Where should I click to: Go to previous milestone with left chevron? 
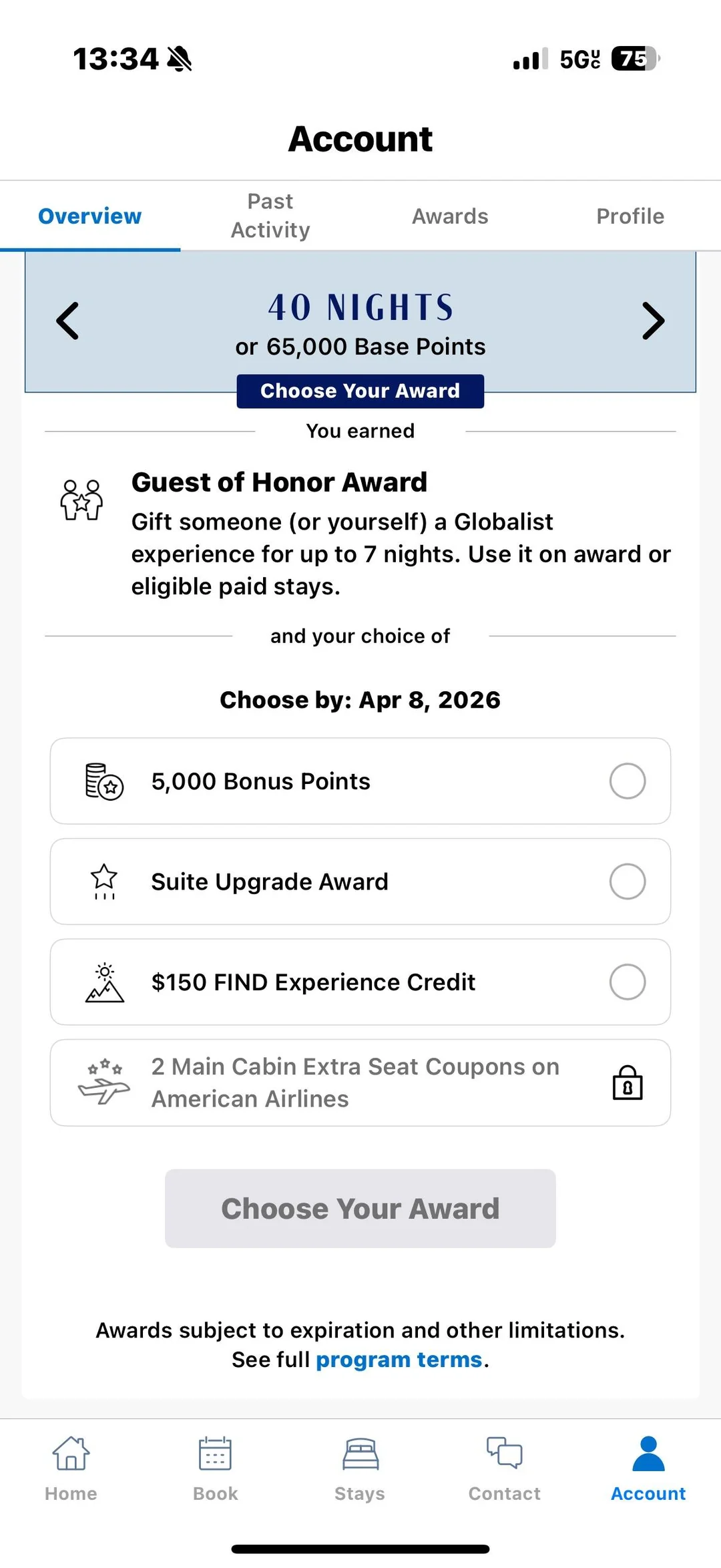coord(67,321)
